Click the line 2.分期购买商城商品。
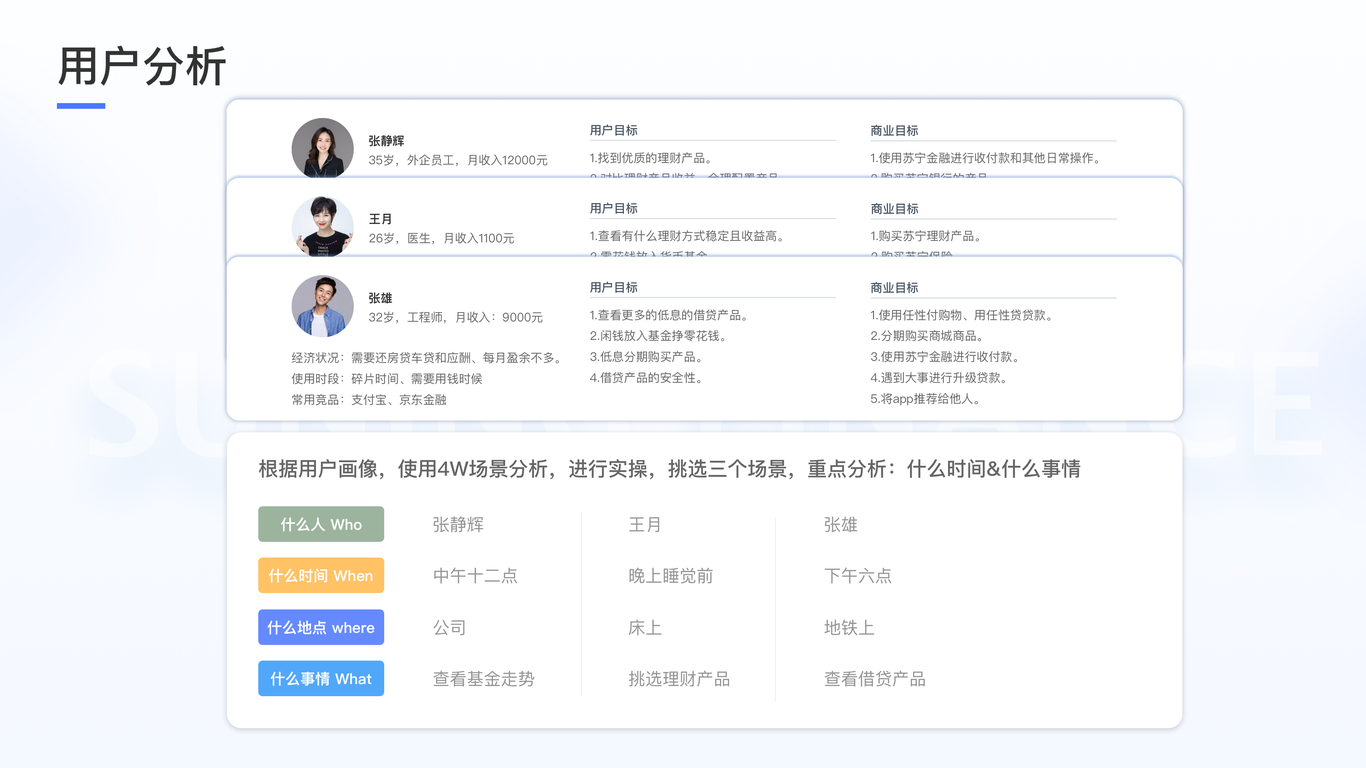 927,336
